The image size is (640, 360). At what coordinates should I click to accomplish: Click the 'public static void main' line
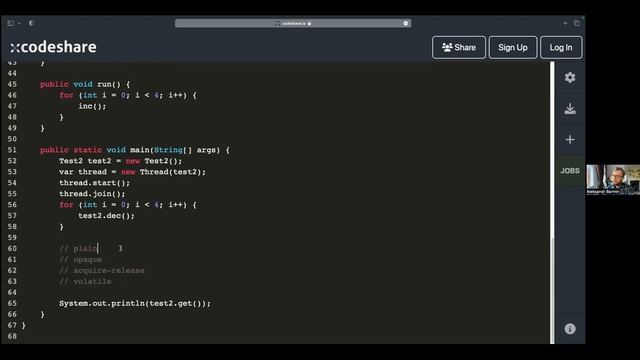(x=135, y=150)
